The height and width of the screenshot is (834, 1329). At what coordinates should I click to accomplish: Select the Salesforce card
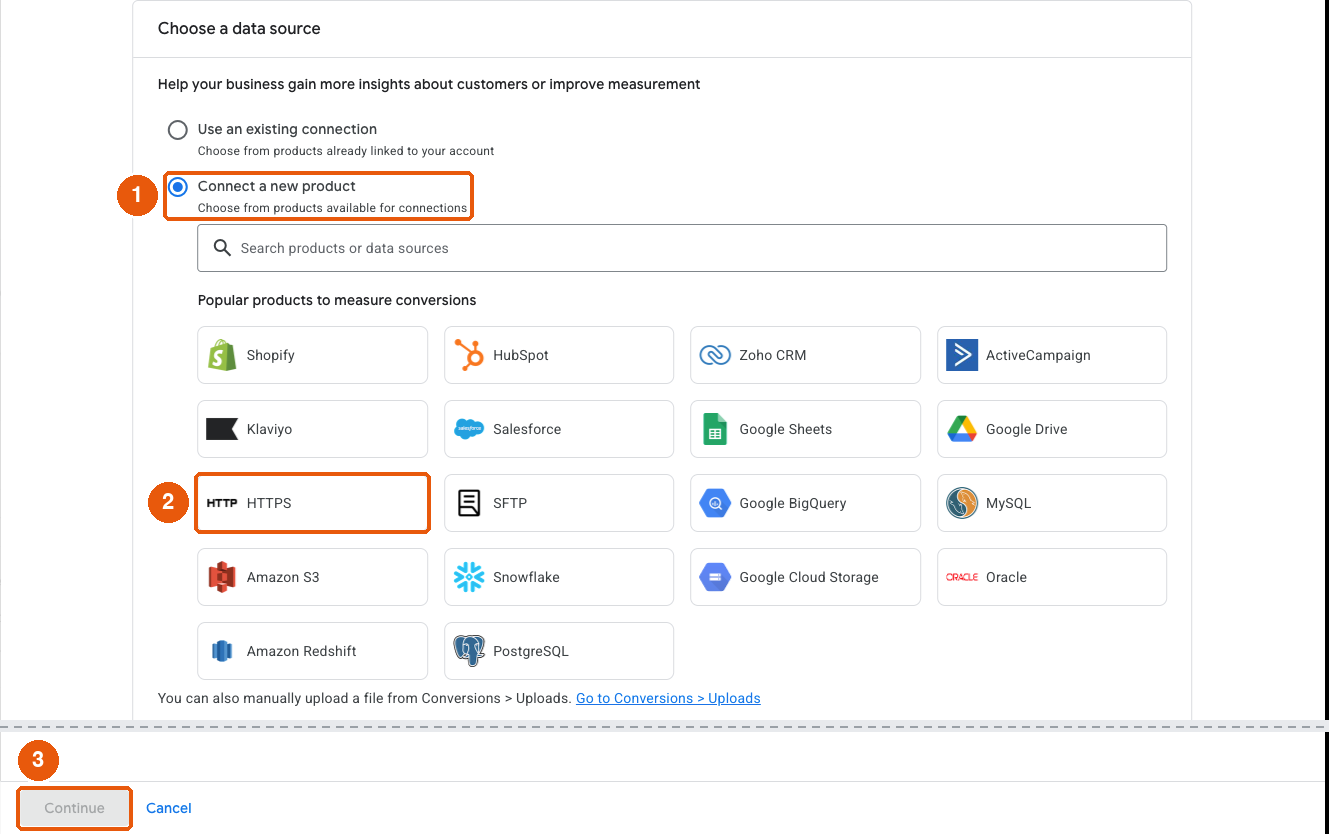tap(559, 429)
